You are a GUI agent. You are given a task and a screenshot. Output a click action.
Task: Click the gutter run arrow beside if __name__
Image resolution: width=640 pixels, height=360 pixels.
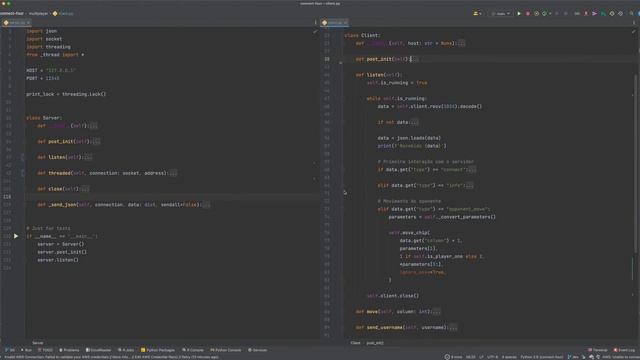point(16,236)
